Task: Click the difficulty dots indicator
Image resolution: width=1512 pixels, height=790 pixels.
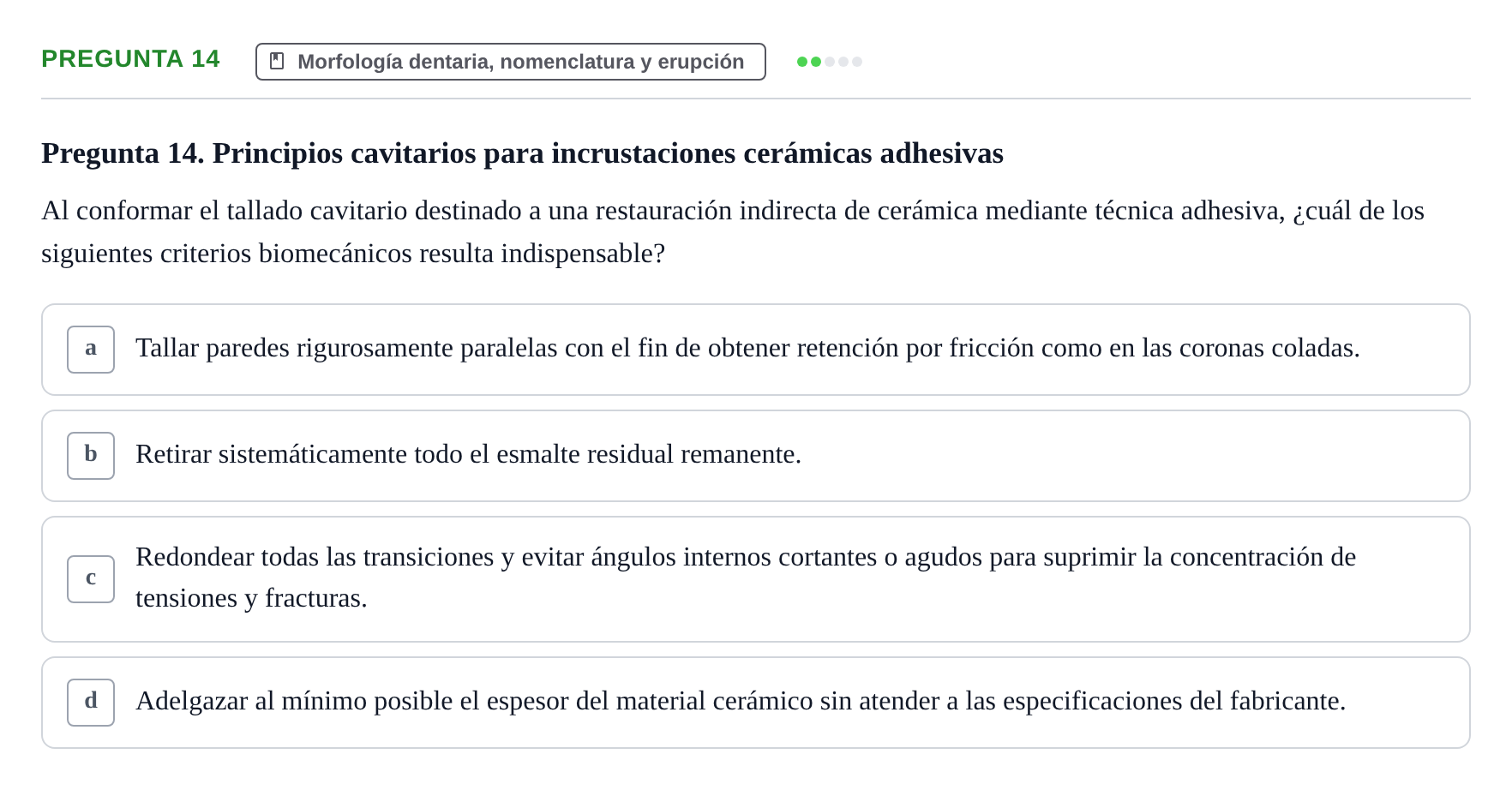Action: (830, 62)
